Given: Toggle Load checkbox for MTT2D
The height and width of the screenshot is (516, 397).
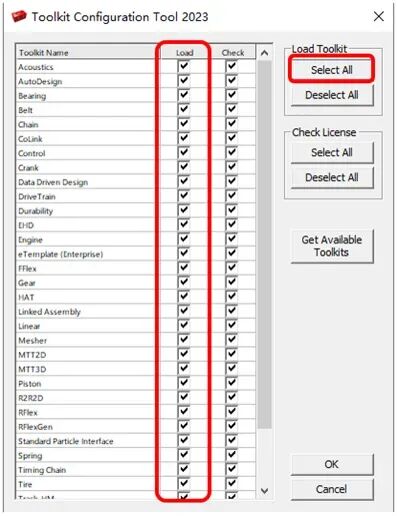Looking at the screenshot, I should coord(184,354).
